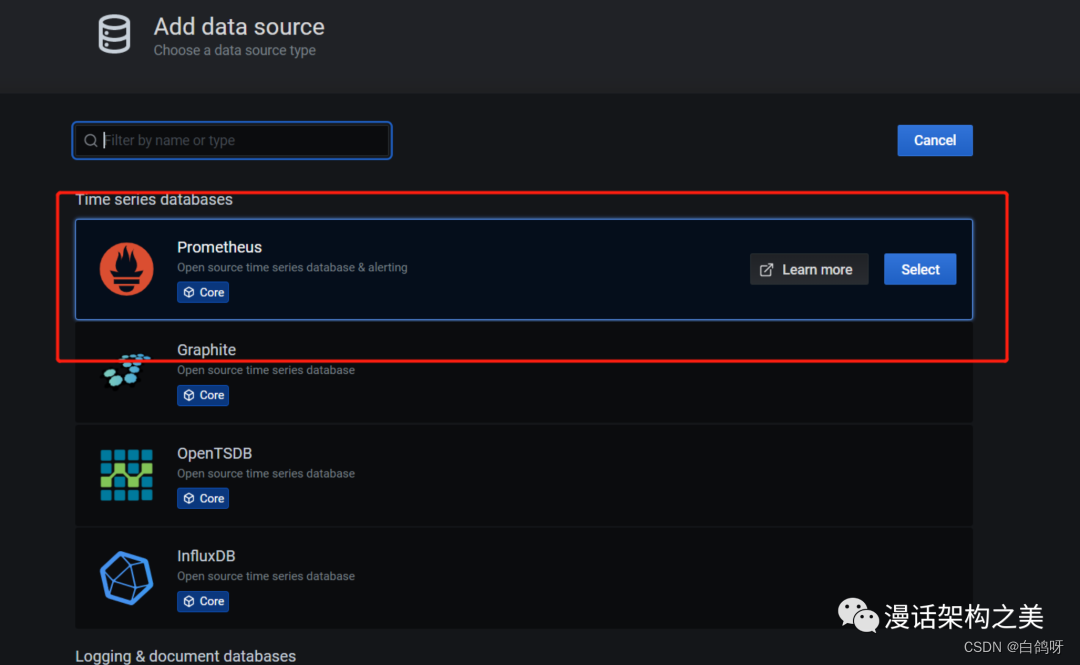Viewport: 1080px width, 665px height.
Task: Click the Core badge under Graphite
Action: 203,395
